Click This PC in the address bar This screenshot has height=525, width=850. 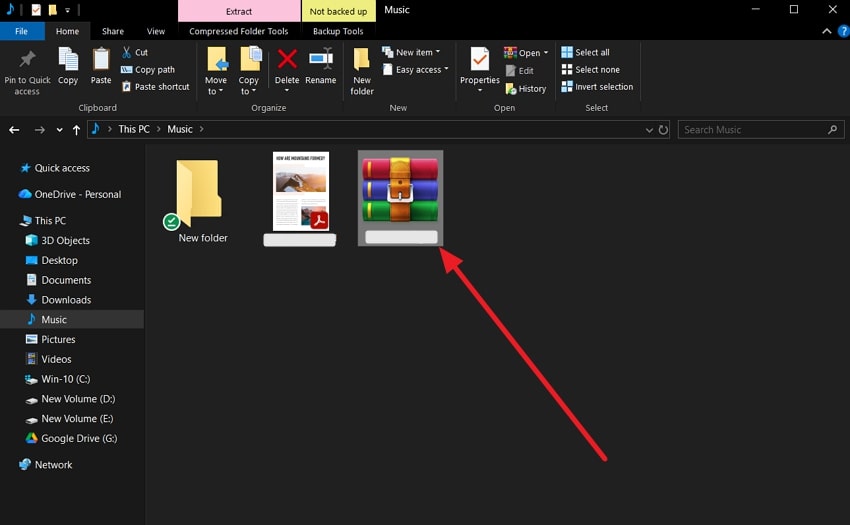click(x=134, y=129)
